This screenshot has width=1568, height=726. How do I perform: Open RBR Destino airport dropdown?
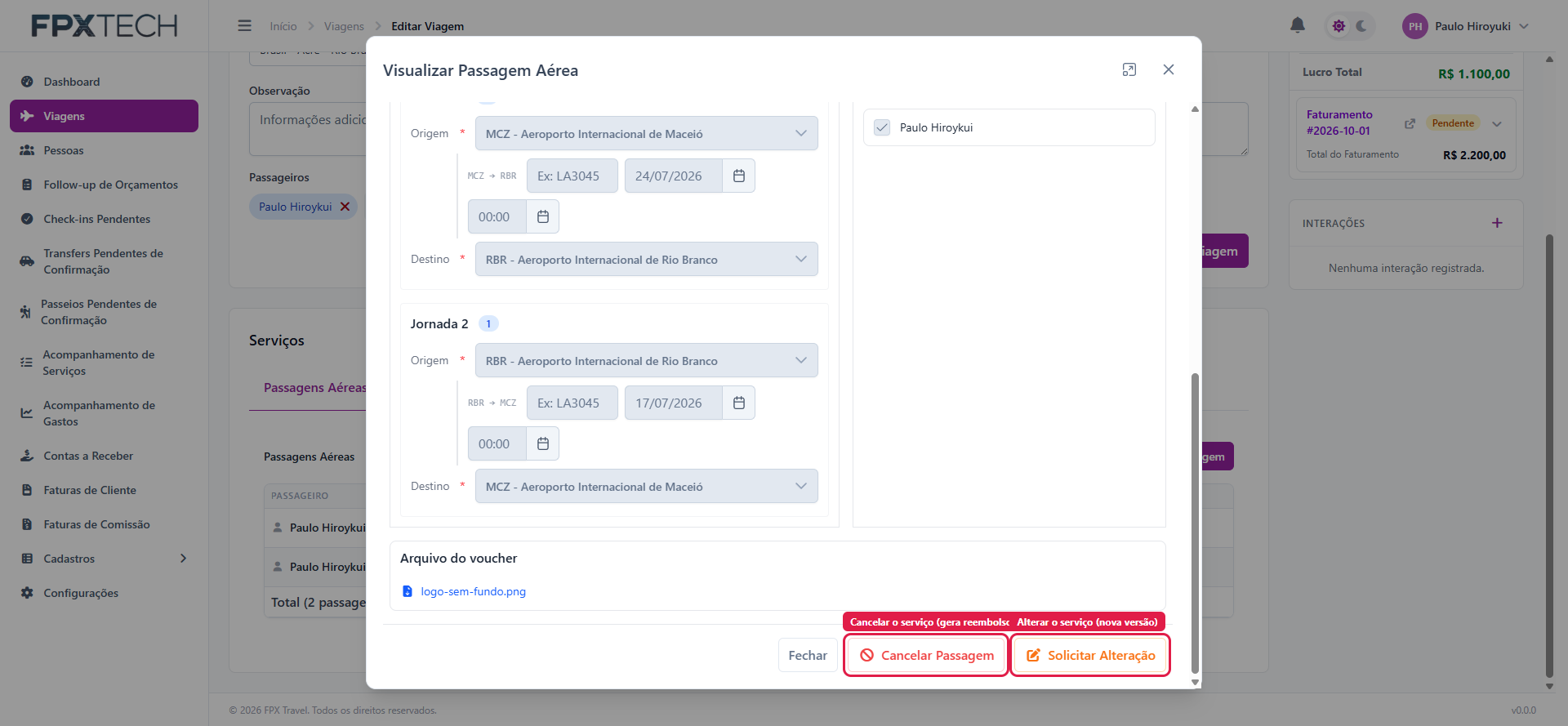646,259
